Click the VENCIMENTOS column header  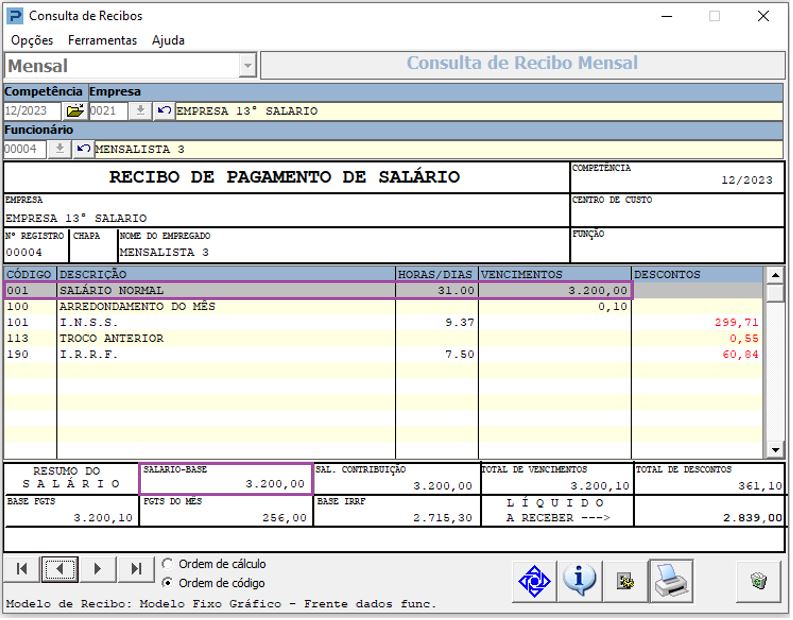tap(555, 274)
